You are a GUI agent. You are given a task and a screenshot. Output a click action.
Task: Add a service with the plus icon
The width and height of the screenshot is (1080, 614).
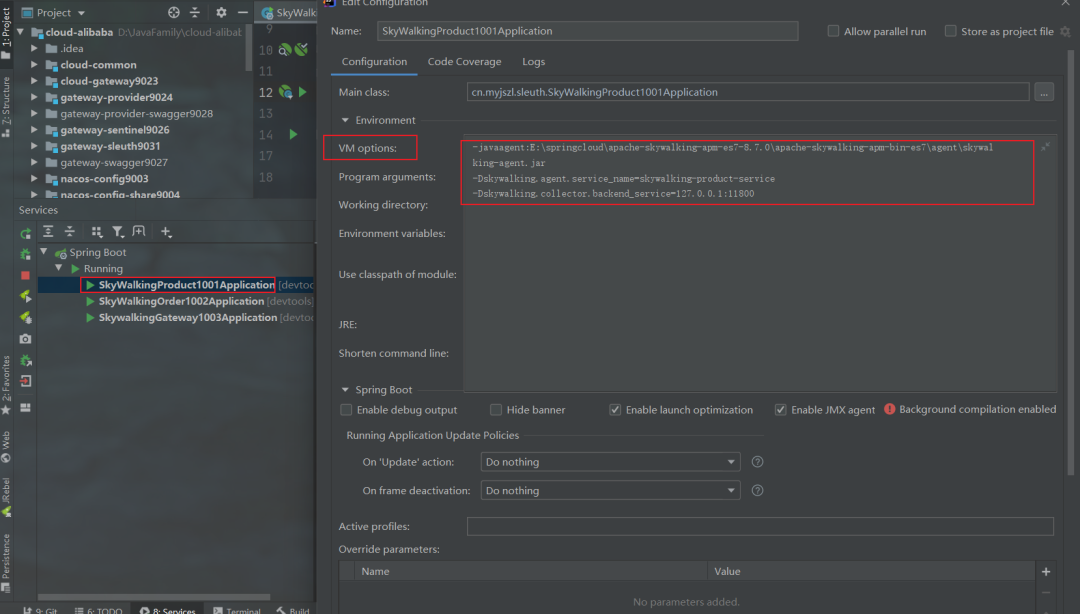tap(166, 232)
